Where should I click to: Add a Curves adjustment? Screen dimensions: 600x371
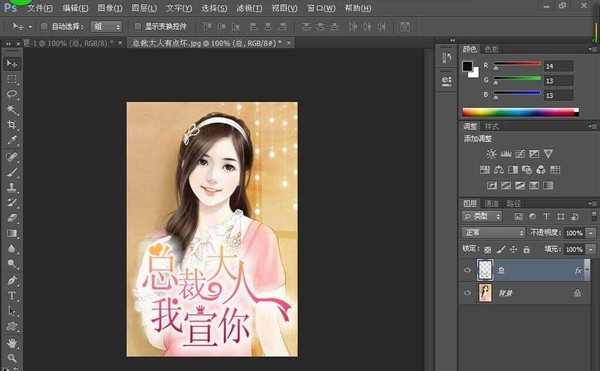520,154
